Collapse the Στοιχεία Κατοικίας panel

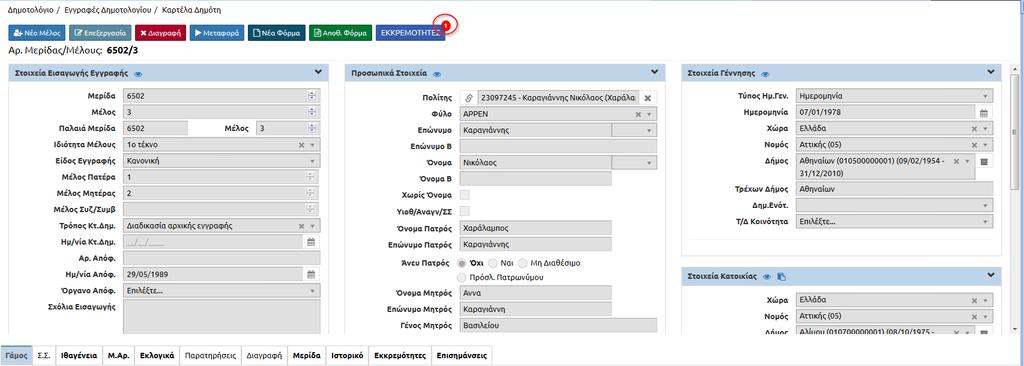coord(991,275)
